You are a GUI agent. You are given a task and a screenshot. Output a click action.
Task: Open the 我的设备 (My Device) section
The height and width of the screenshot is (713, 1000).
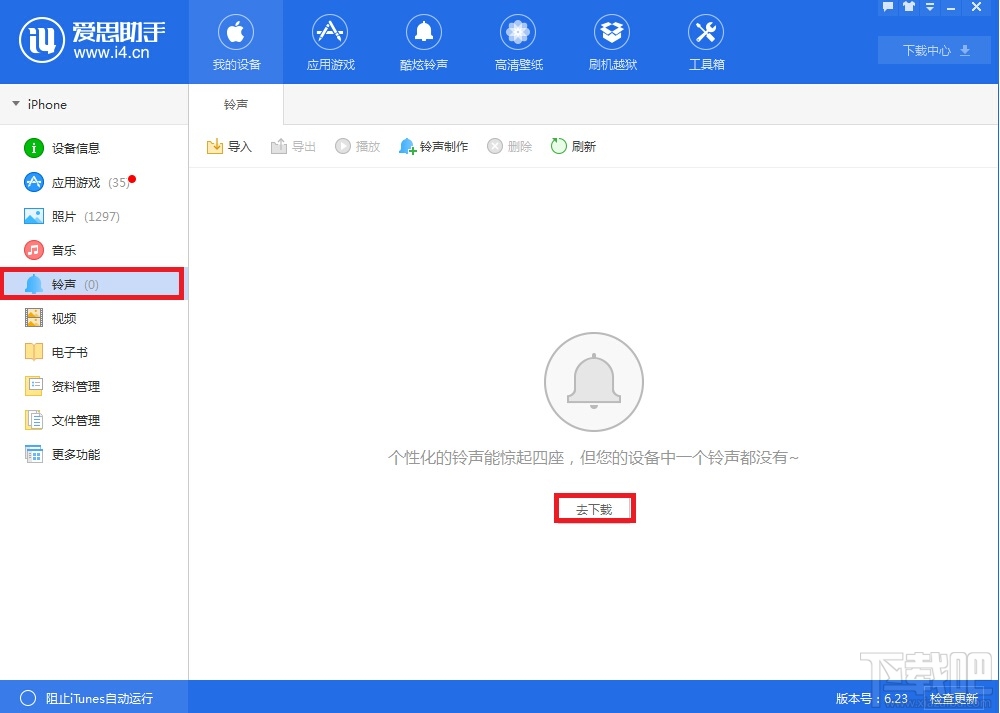tap(236, 42)
